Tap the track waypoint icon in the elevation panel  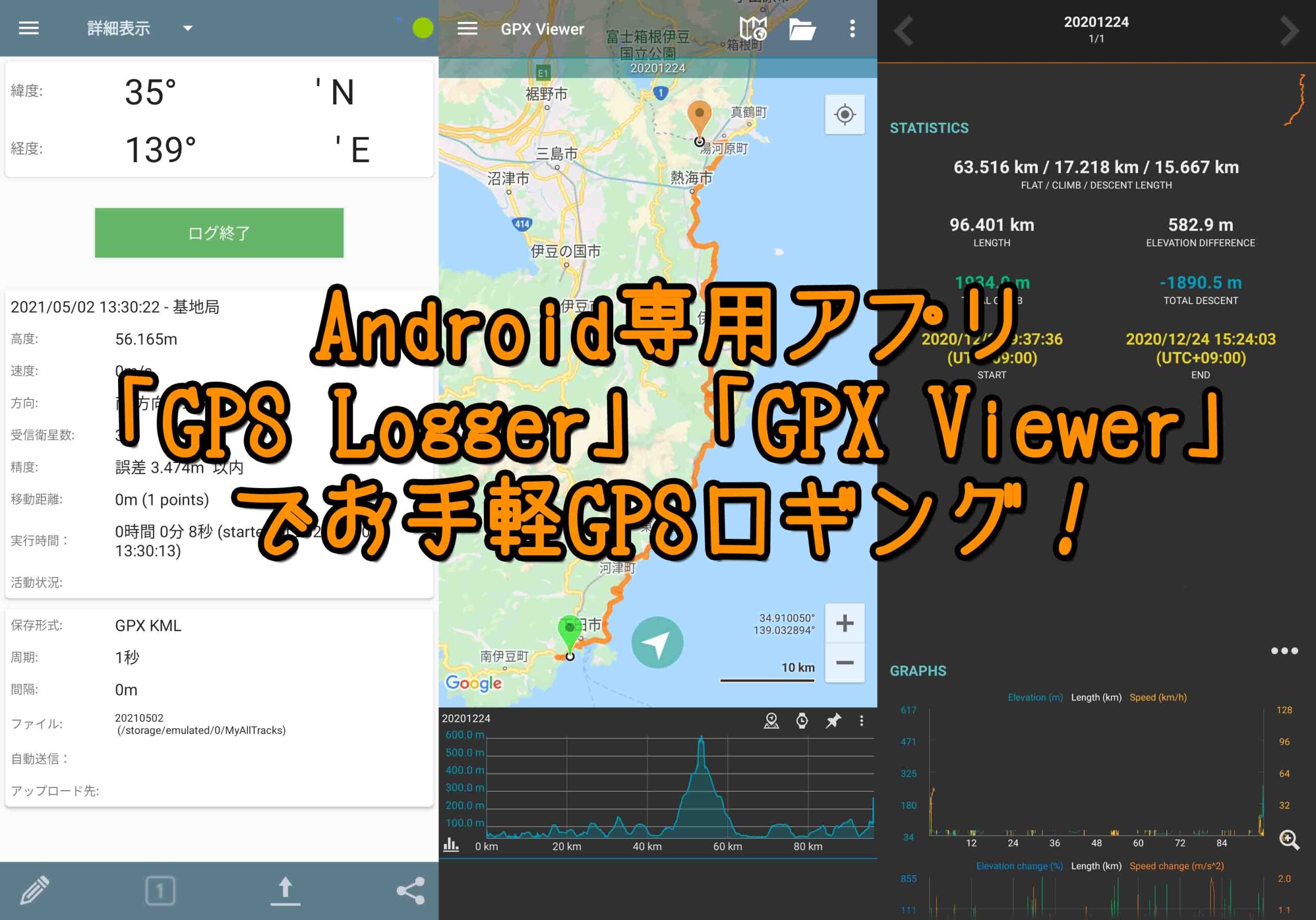(x=772, y=720)
